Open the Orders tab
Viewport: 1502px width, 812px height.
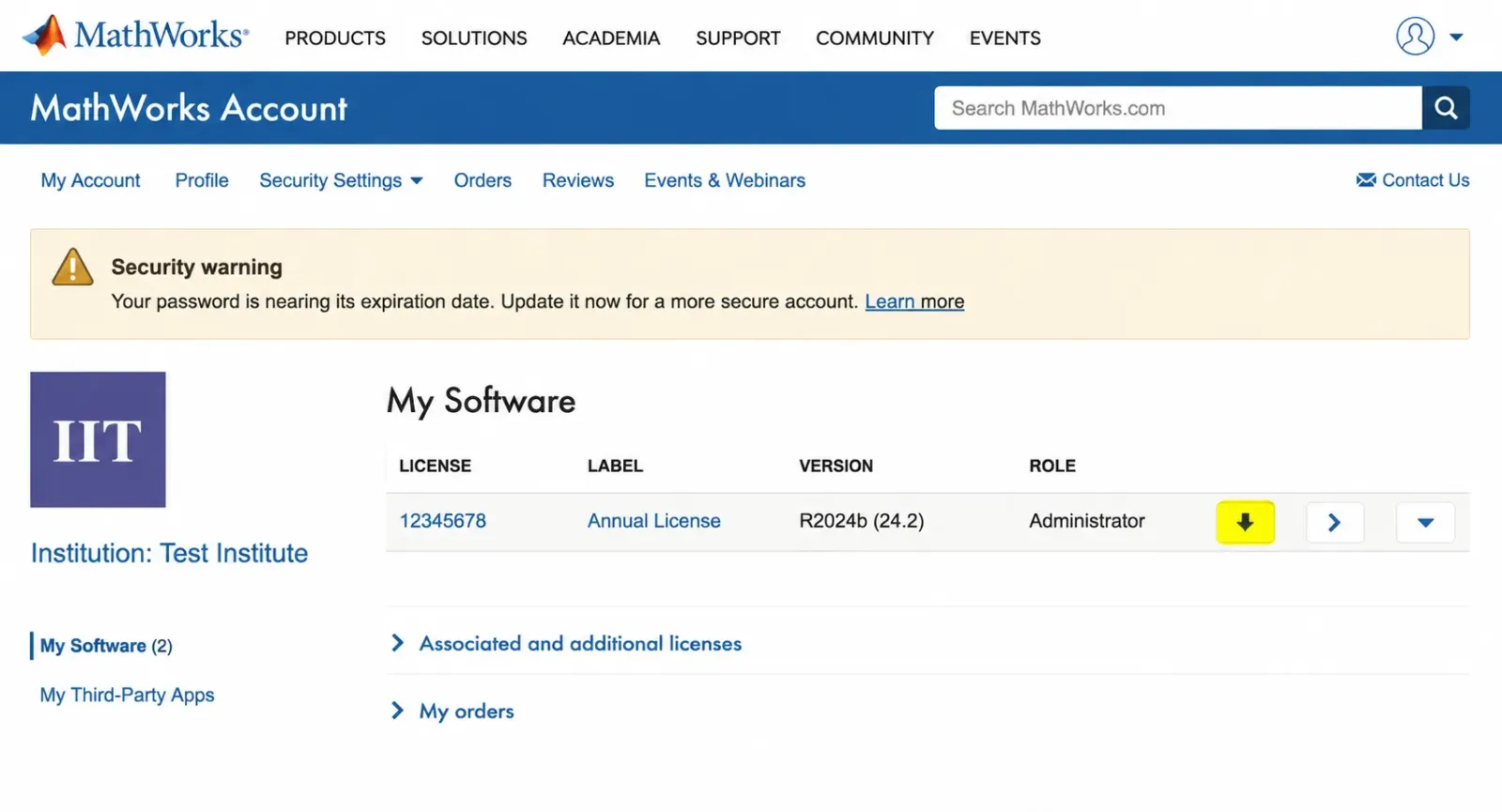tap(483, 180)
